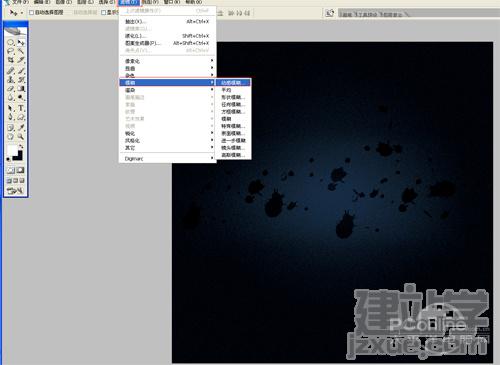Select the Type tool (T icon)

pos(21,108)
